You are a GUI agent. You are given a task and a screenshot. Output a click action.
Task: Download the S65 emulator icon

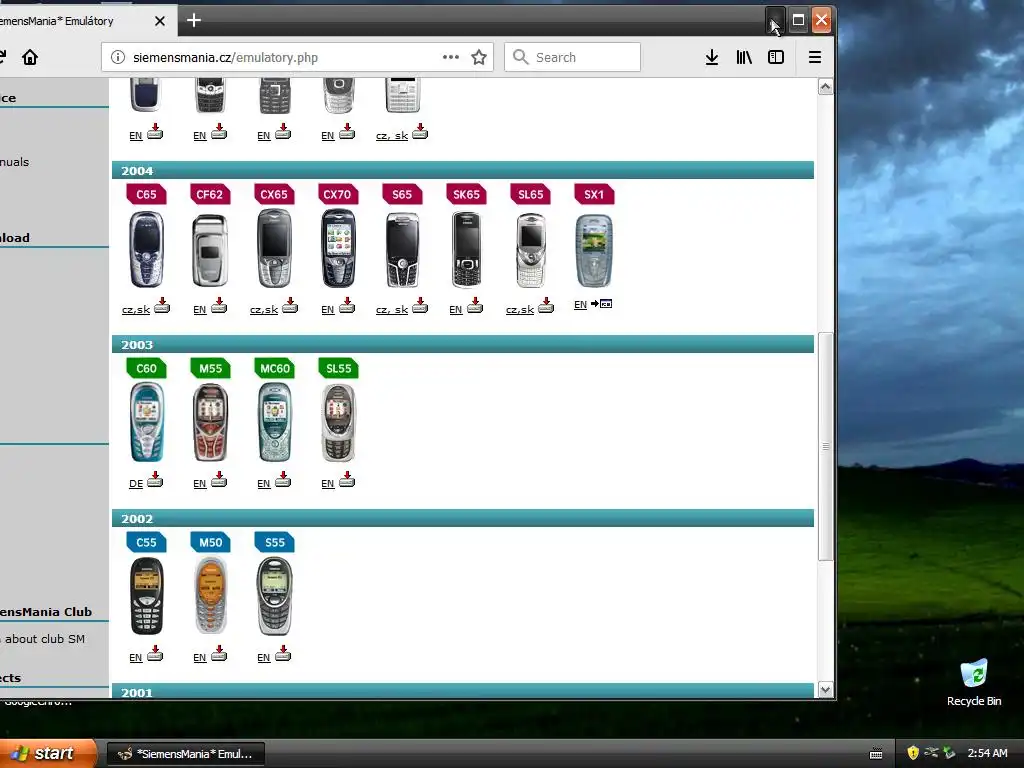(420, 305)
